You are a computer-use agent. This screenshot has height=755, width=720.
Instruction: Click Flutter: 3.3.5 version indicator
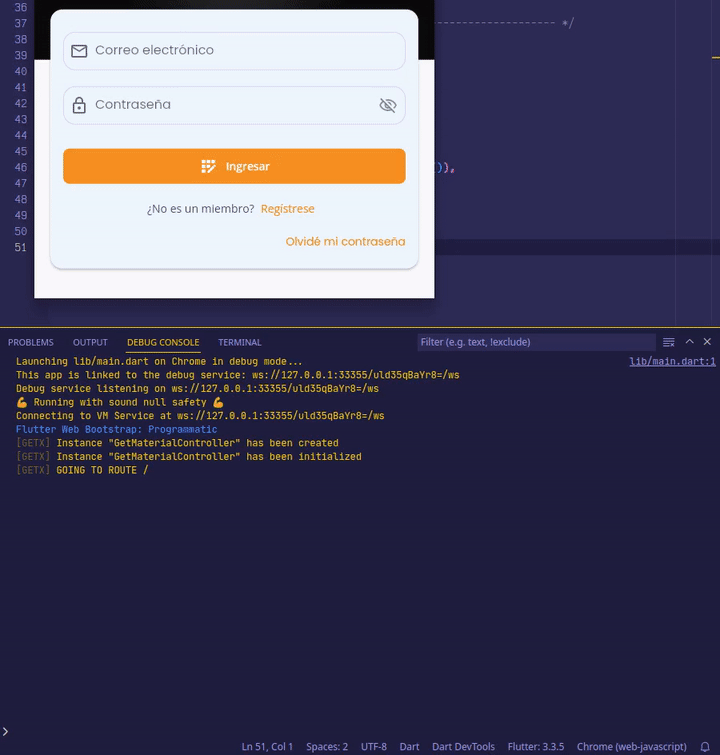point(536,747)
